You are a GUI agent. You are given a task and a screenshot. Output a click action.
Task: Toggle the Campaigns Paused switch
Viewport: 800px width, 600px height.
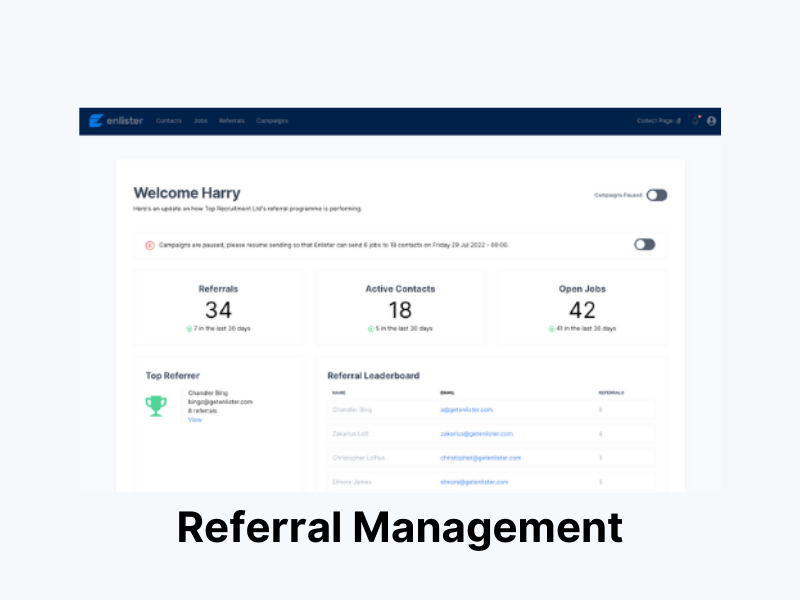657,195
